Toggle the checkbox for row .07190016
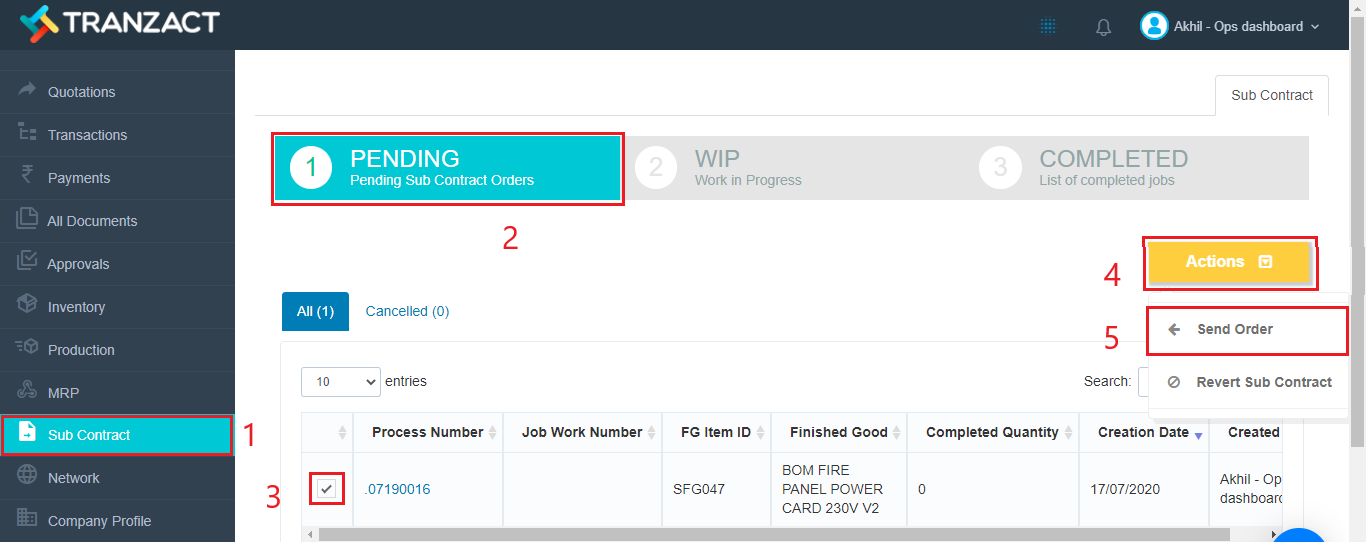Screen dimensions: 1366x542 [x=327, y=489]
